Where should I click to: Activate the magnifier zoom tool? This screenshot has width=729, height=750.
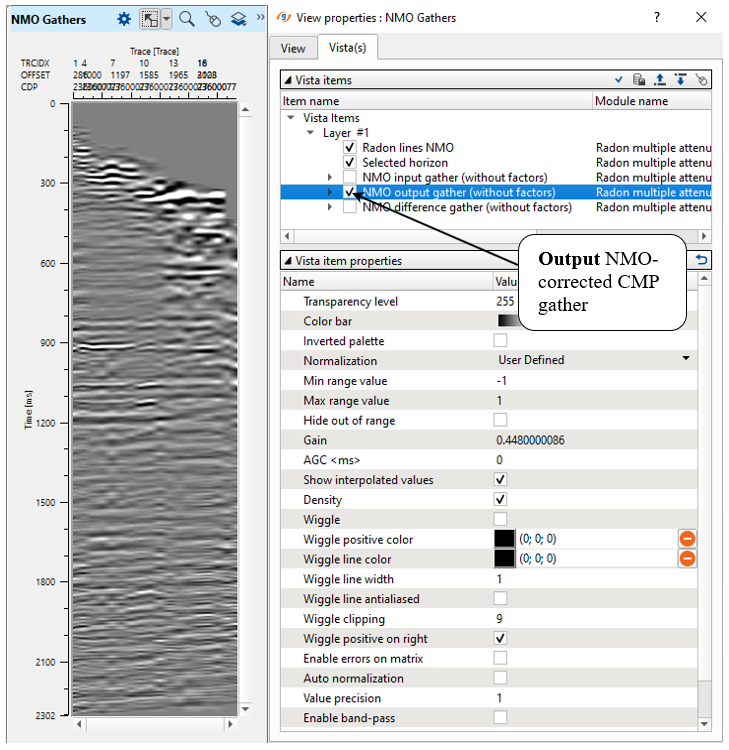click(x=187, y=19)
